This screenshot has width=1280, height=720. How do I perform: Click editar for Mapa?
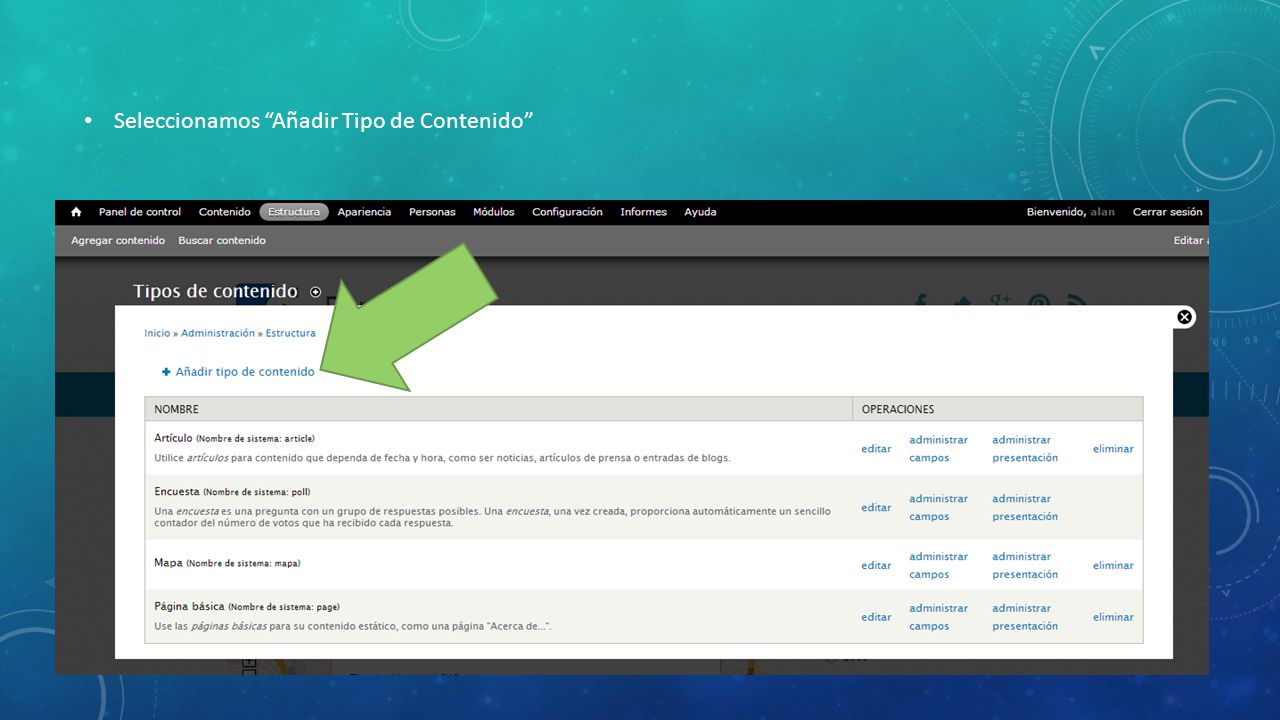(876, 566)
